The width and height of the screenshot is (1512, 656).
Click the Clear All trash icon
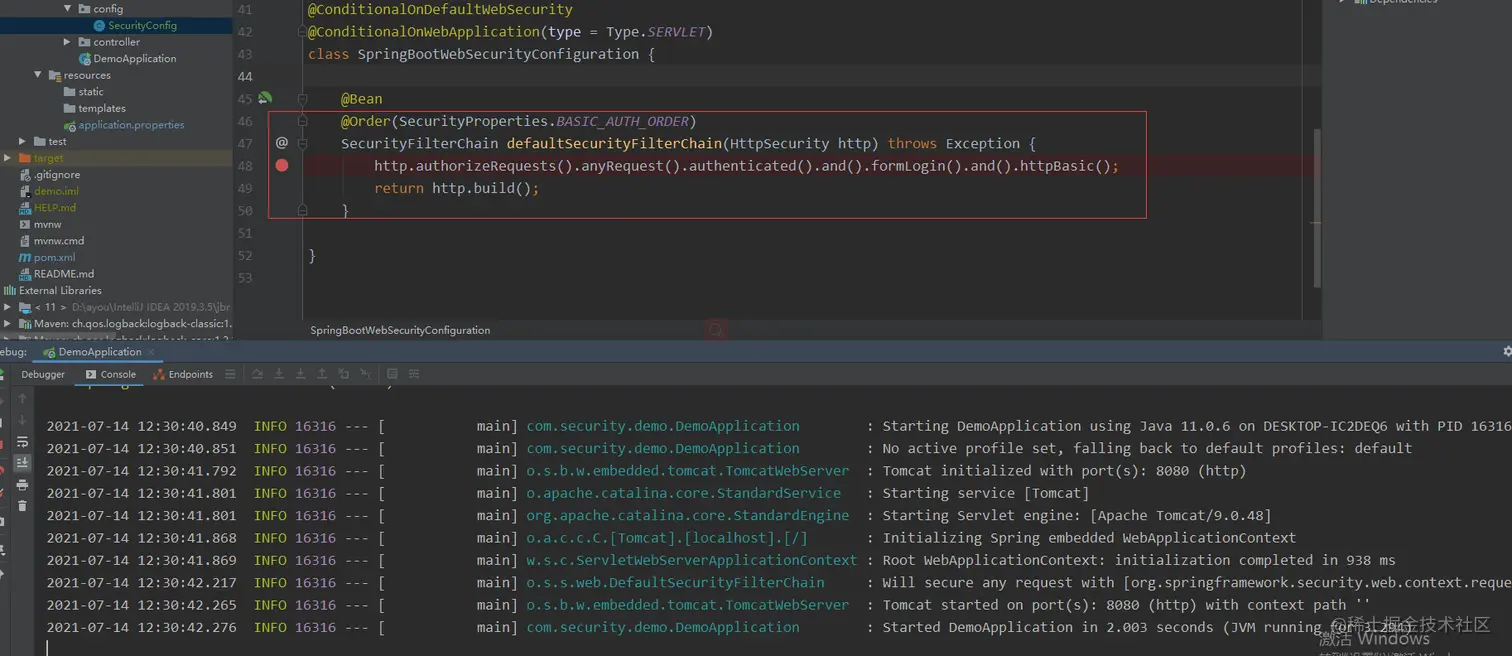22,506
